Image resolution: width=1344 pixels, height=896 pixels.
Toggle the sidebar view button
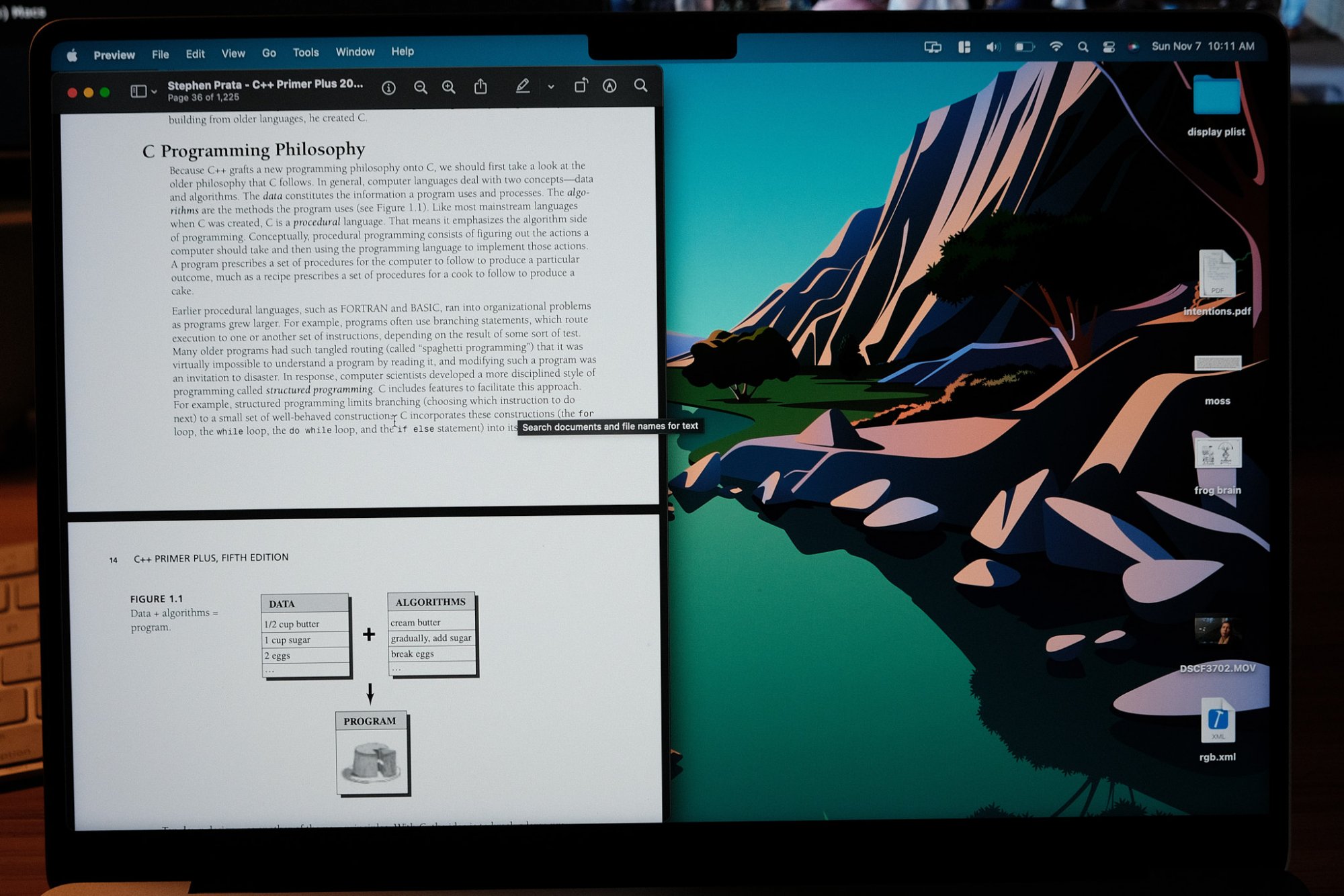click(138, 91)
